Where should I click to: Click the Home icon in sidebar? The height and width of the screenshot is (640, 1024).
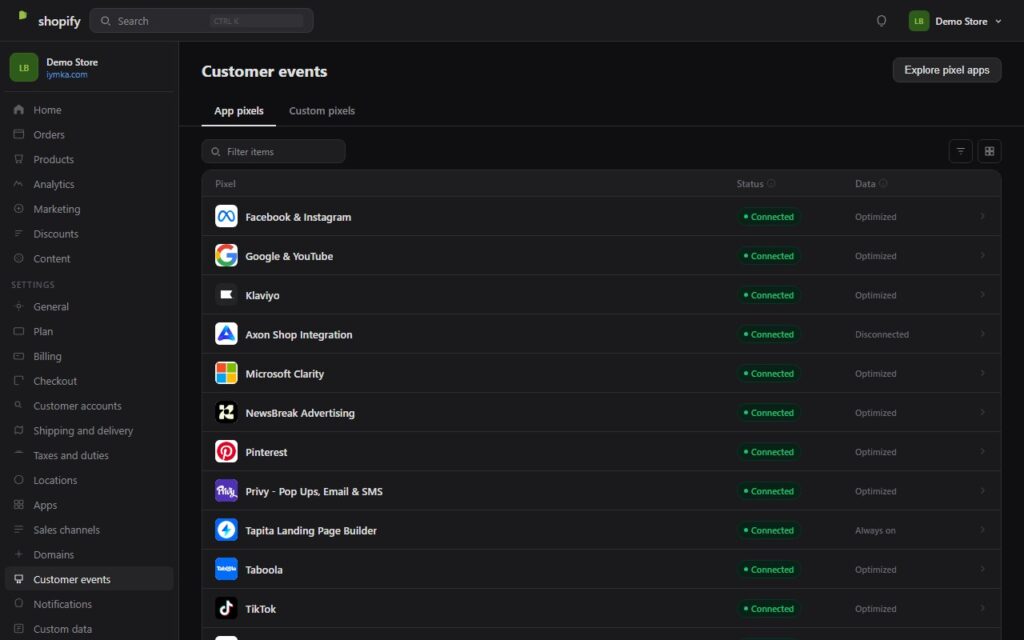click(18, 110)
